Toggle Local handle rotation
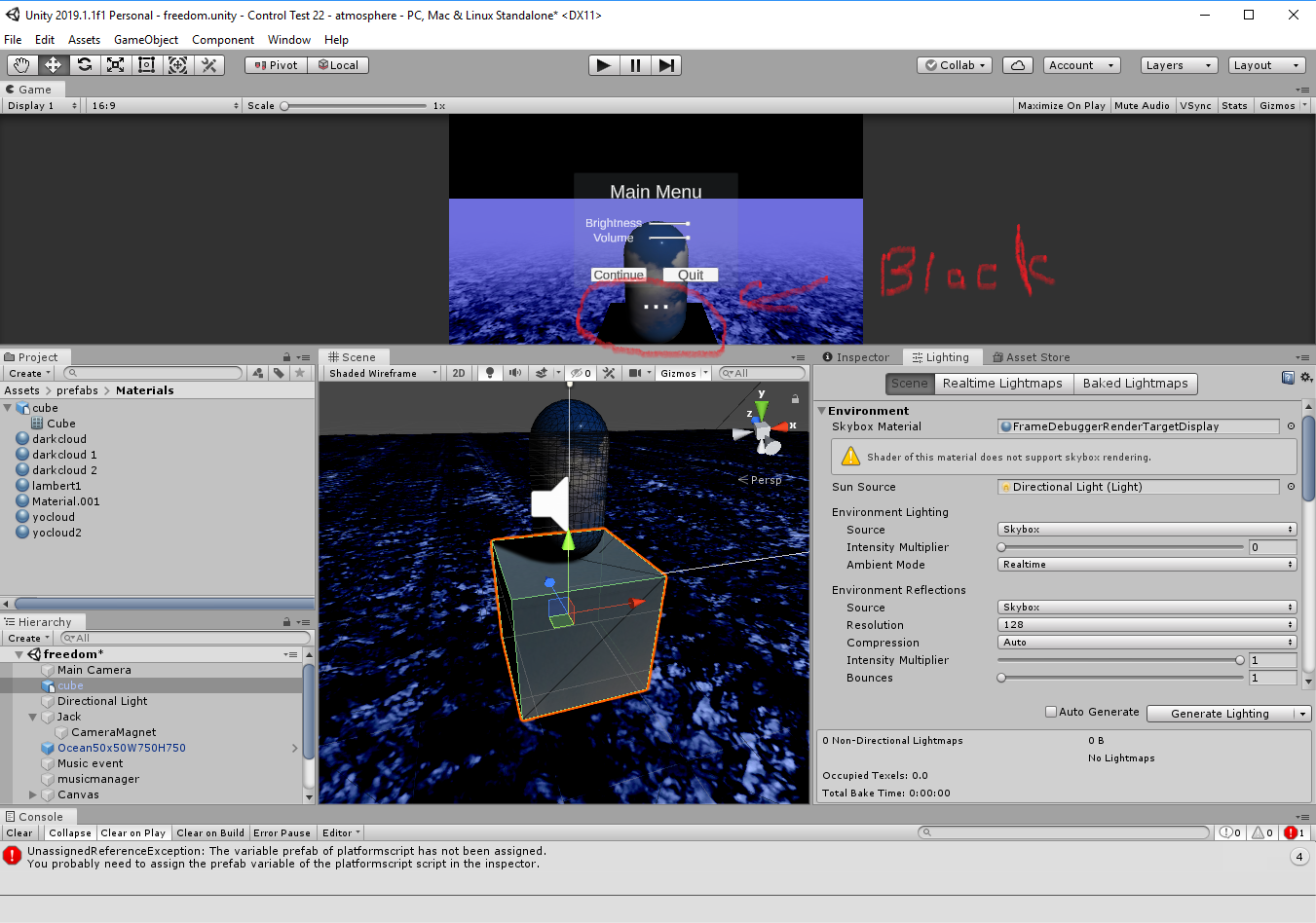This screenshot has height=923, width=1316. 338,65
